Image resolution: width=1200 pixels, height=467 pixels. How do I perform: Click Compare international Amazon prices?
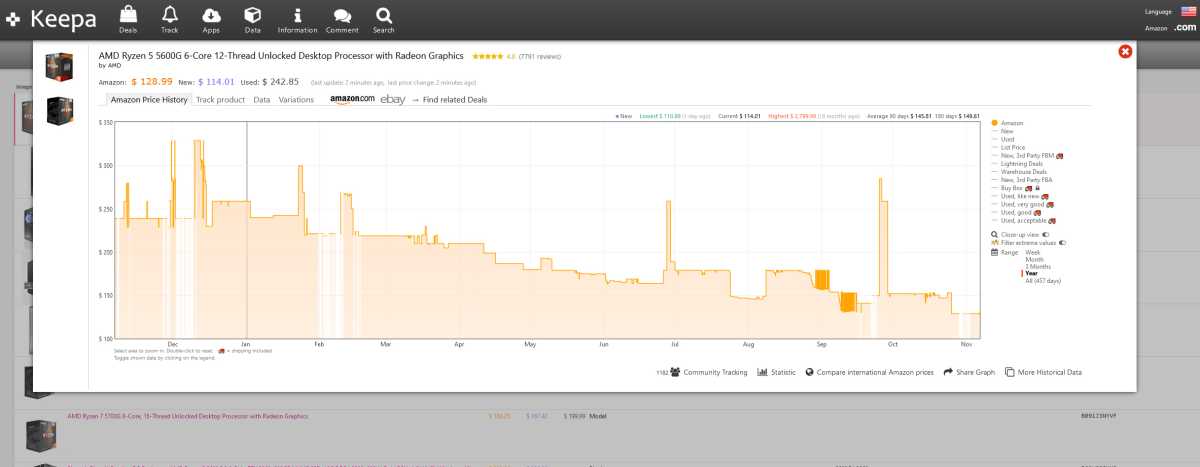tap(869, 372)
